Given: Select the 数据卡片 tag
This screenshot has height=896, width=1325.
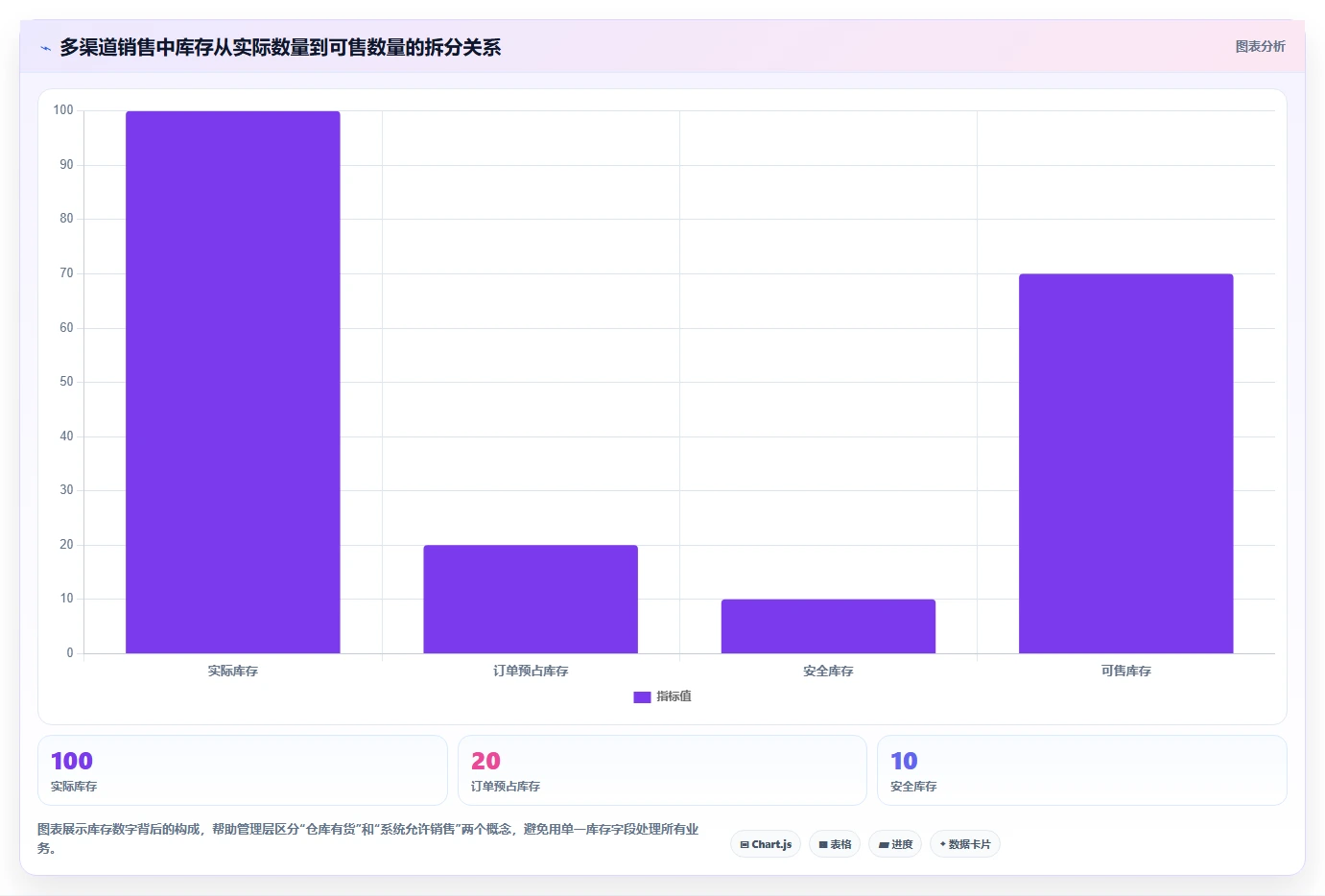Looking at the screenshot, I should pos(964,844).
